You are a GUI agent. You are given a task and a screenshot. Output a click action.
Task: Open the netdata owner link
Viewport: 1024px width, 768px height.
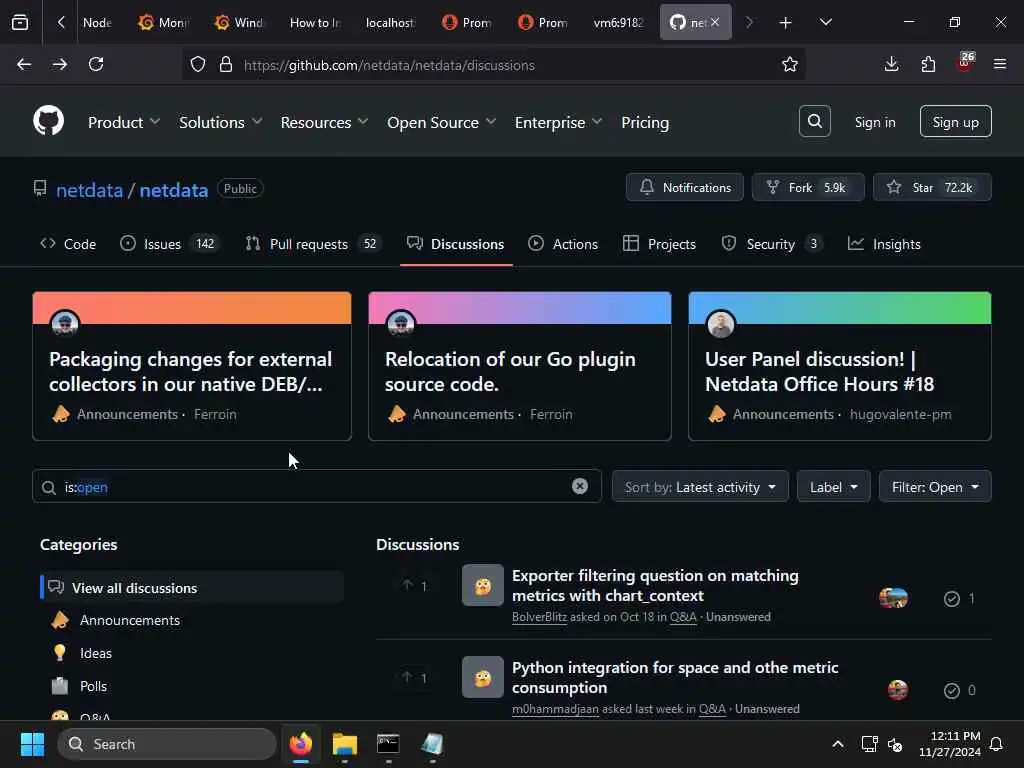pos(89,190)
